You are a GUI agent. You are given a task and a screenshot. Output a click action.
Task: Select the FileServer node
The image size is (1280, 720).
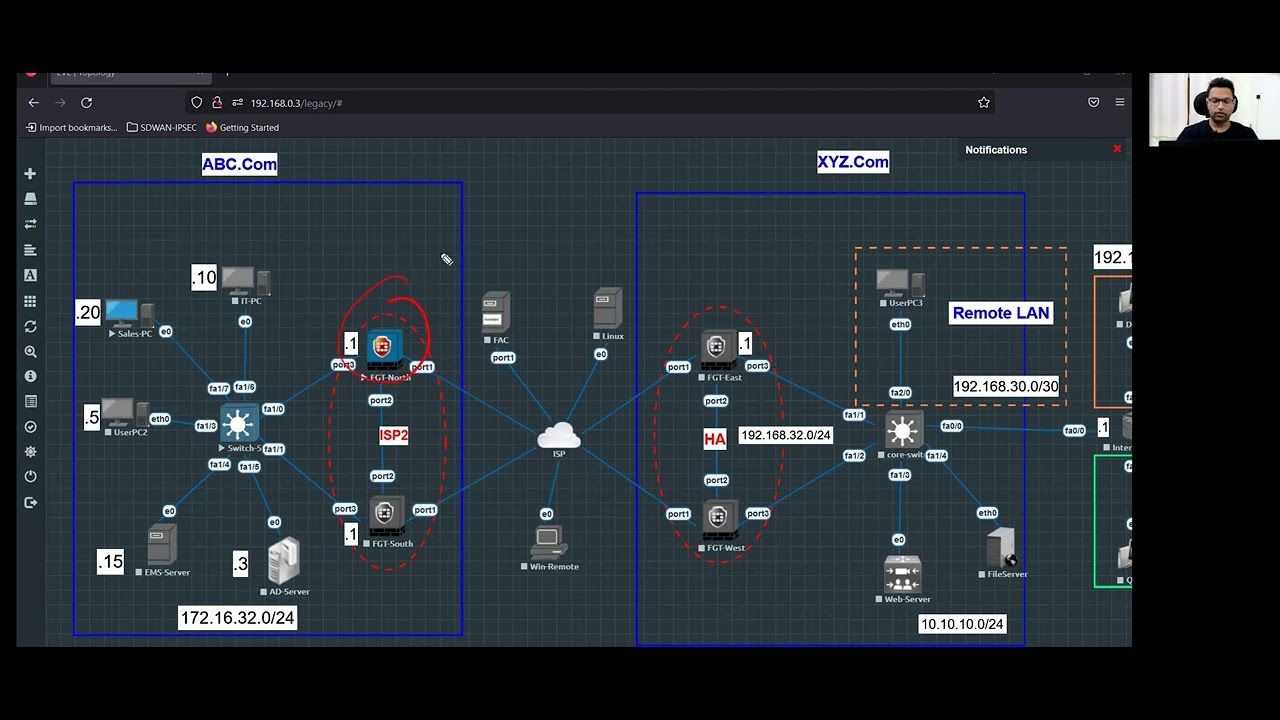point(1001,548)
